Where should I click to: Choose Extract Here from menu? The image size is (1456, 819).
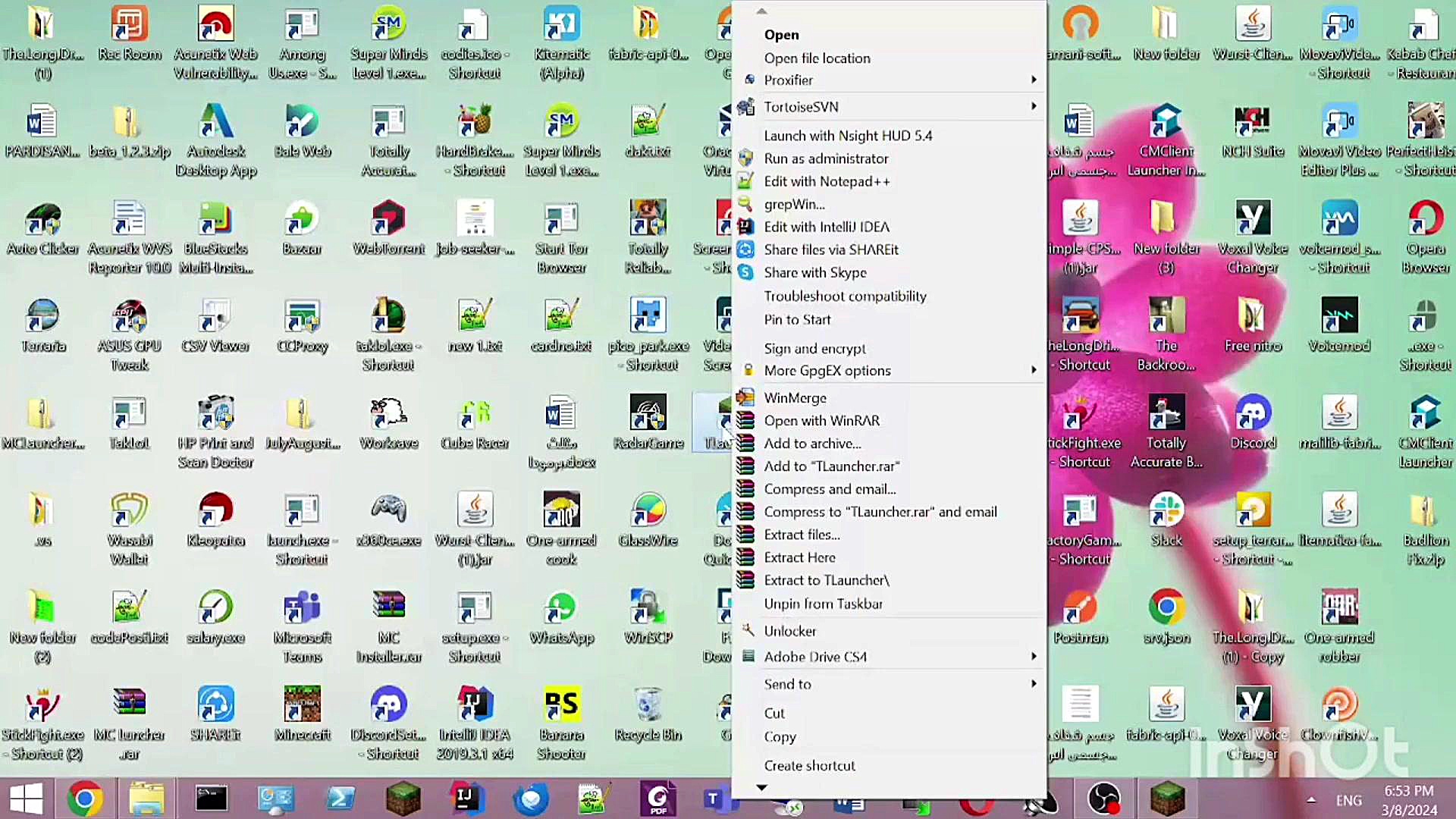[889, 557]
